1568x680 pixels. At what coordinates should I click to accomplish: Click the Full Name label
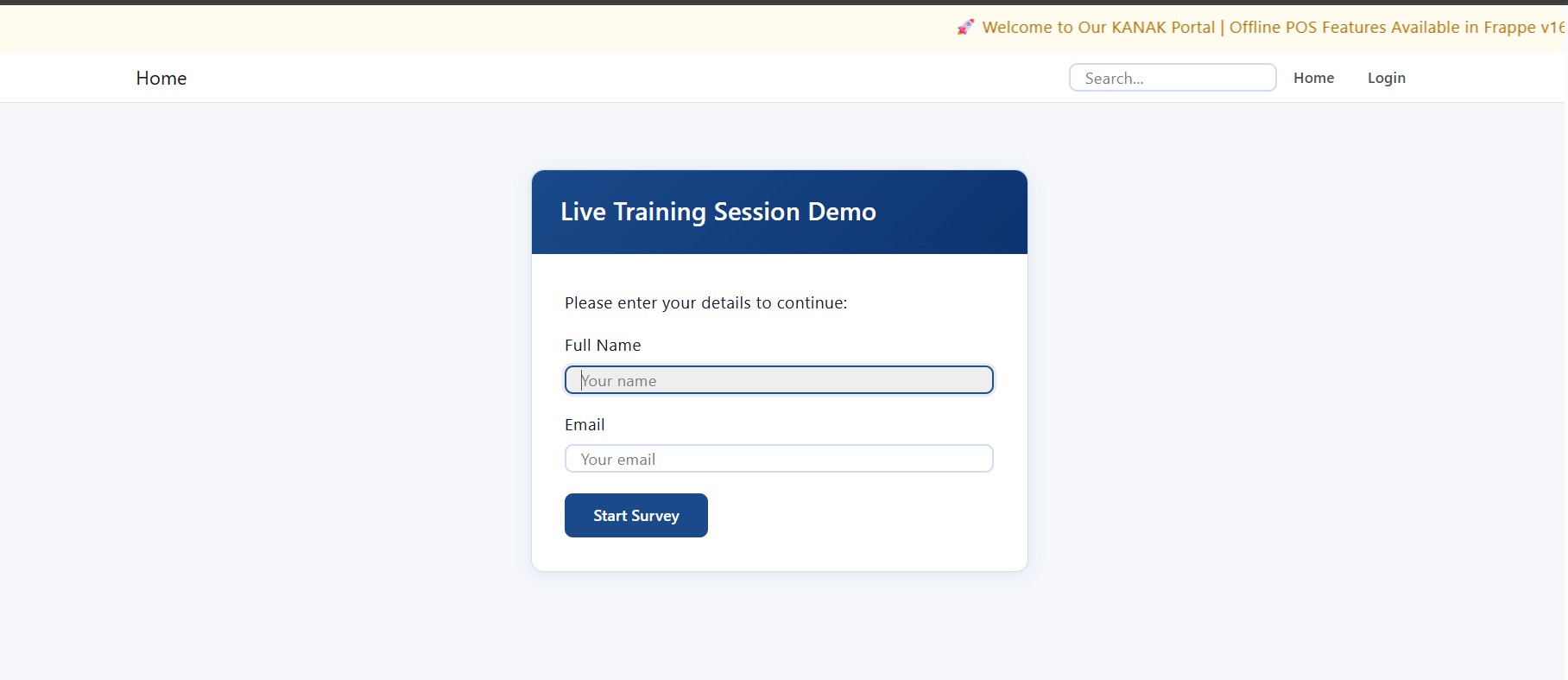click(x=603, y=346)
